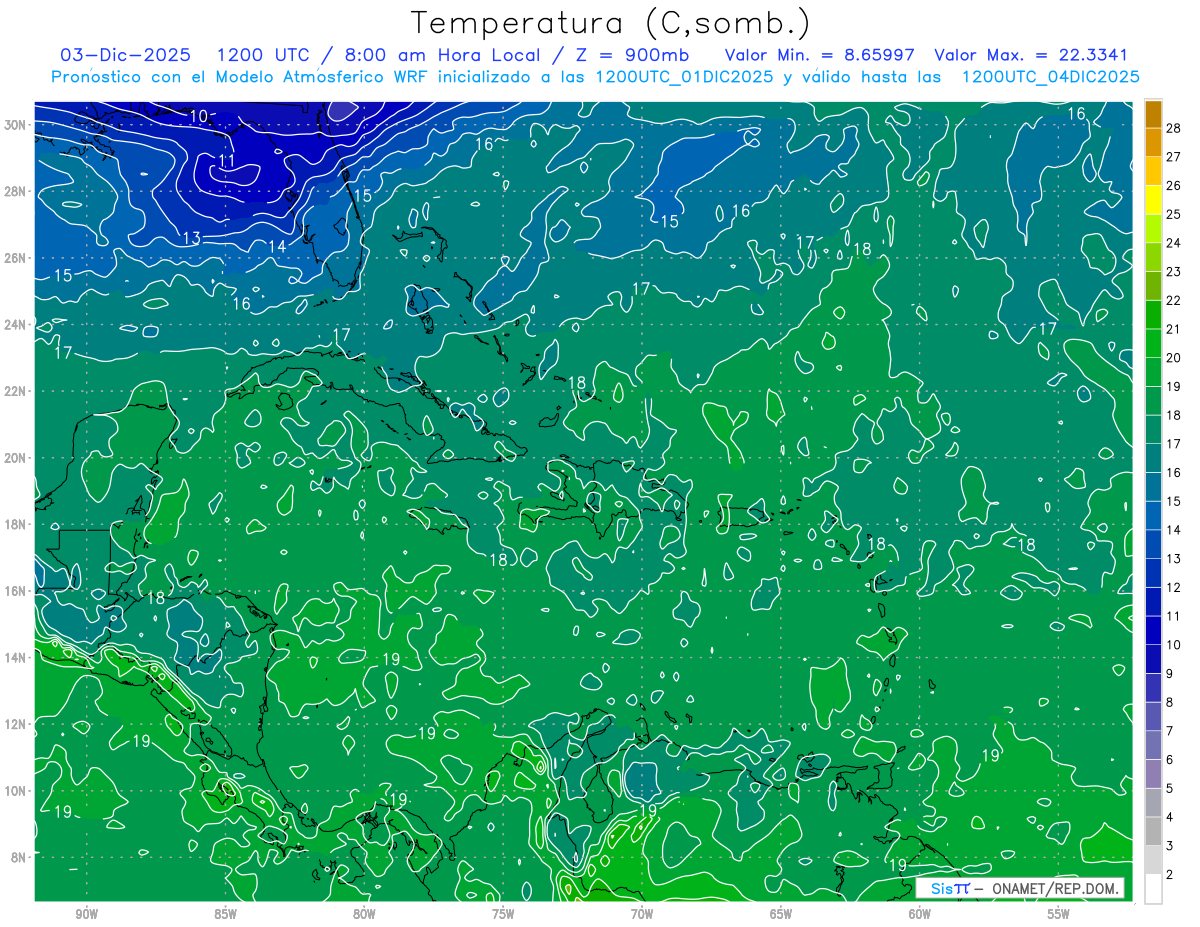Click the lime swatch between legend labels 24 and 25
The image size is (1200, 927).
1153,229
